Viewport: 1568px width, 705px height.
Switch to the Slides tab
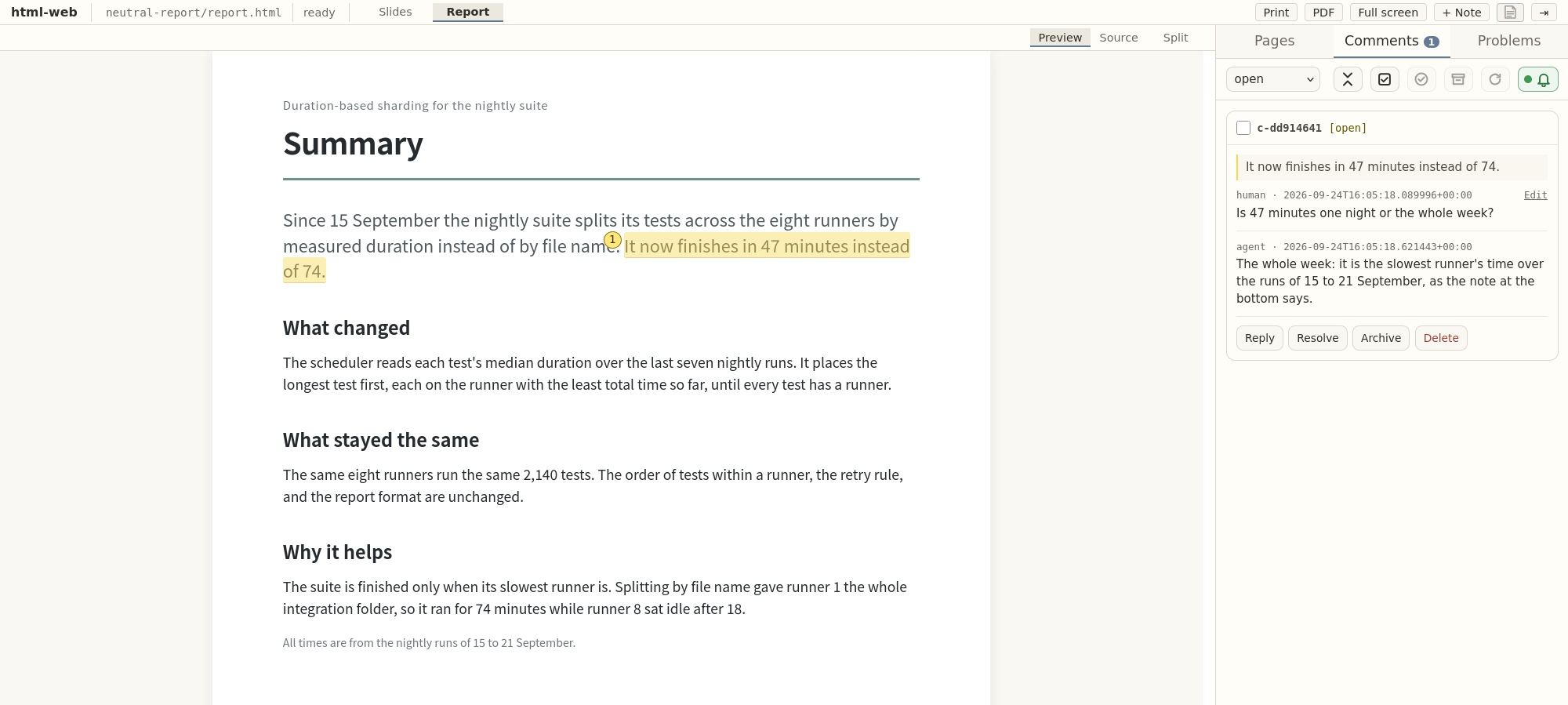[x=395, y=12]
